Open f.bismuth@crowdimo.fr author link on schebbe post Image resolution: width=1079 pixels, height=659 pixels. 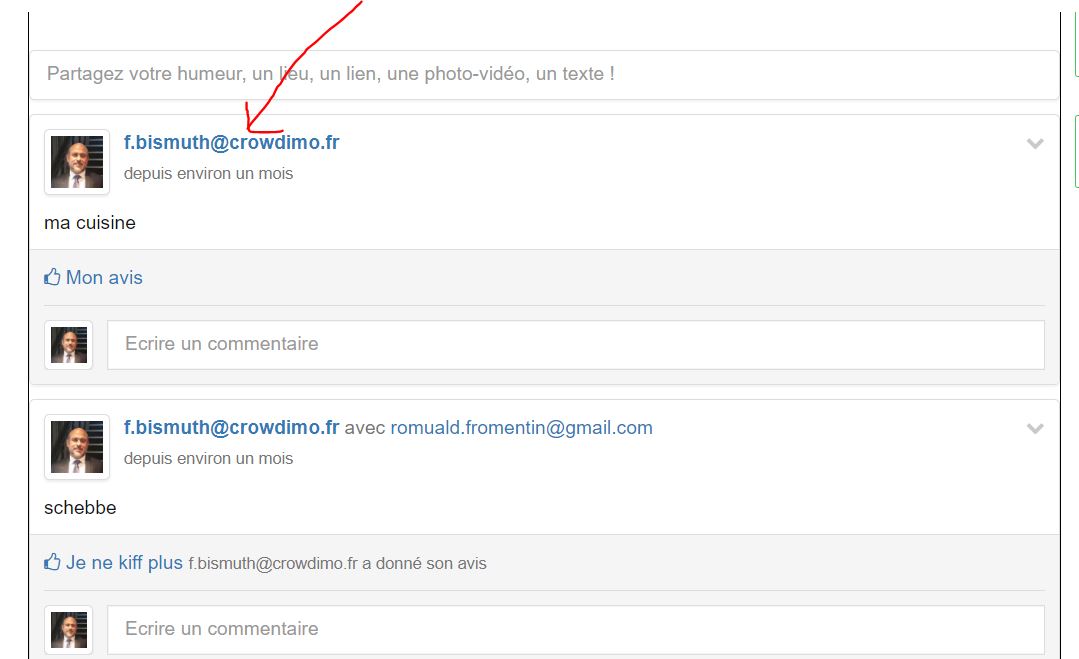pos(231,427)
